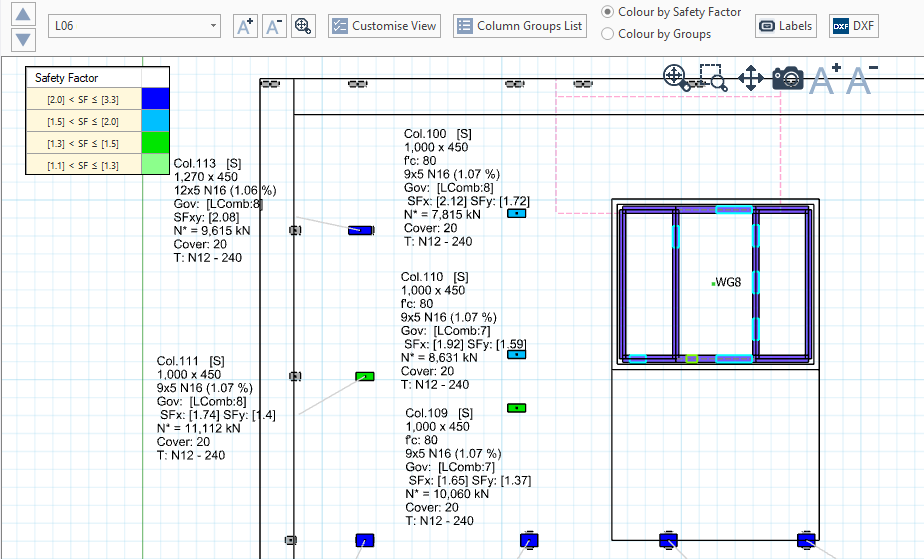924x559 pixels.
Task: Decrease text size in toolbar
Action: point(274,27)
